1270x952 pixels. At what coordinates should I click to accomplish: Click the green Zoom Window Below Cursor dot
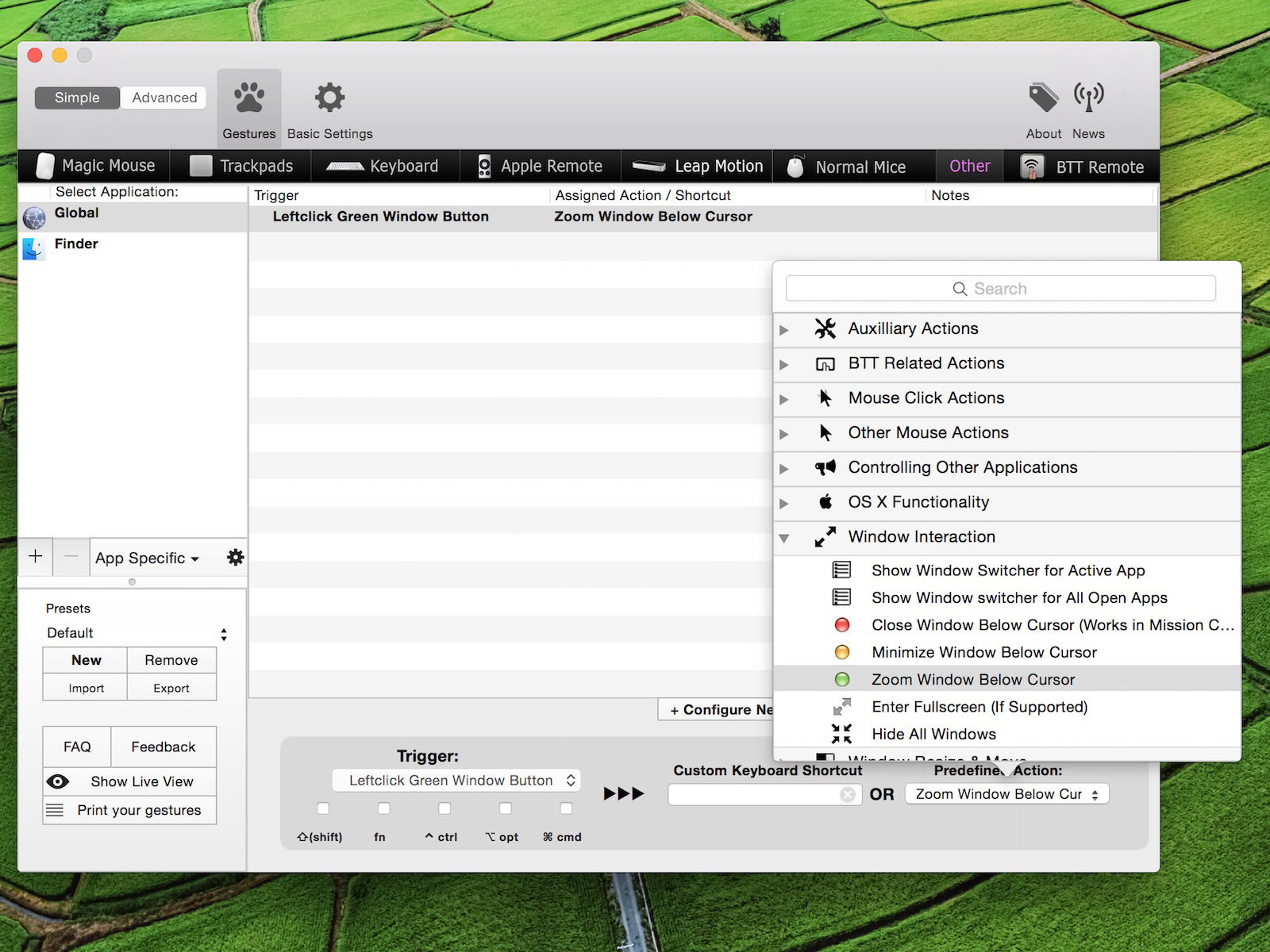click(842, 680)
